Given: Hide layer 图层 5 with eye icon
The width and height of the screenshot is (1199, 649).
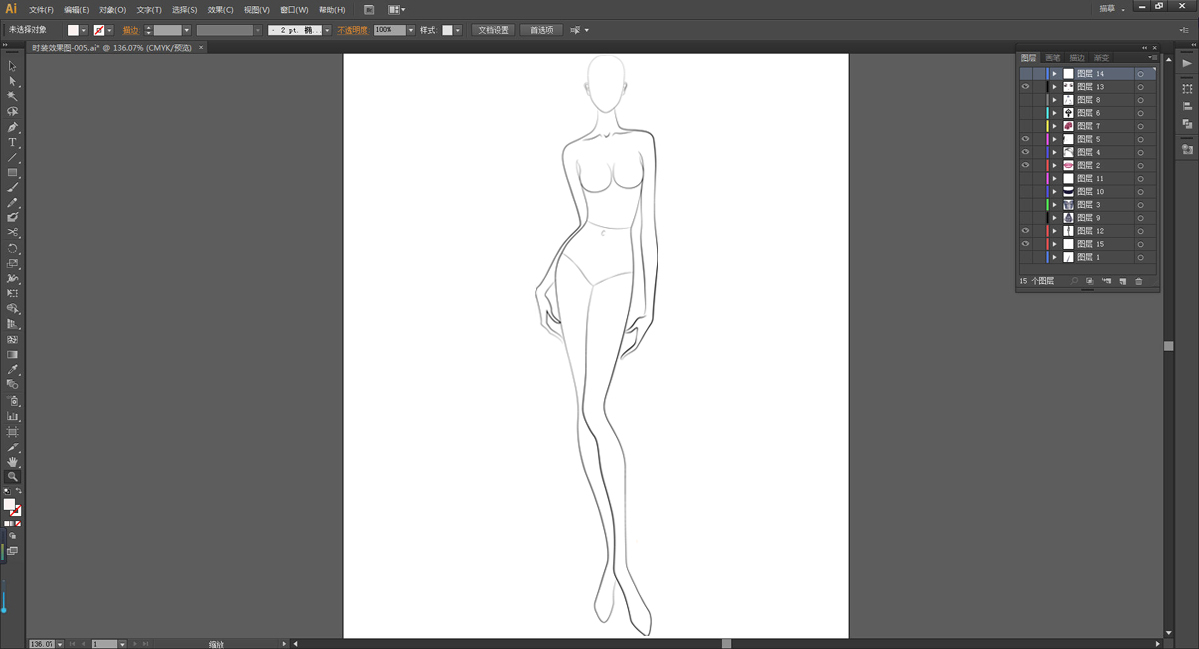Looking at the screenshot, I should [1025, 139].
